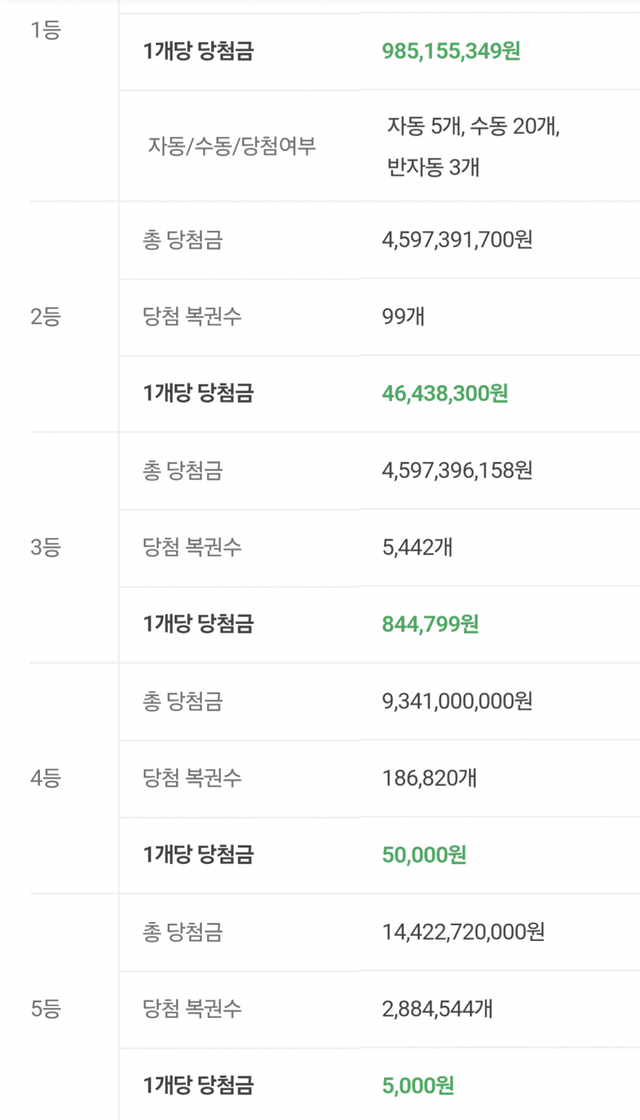Click the 1등 rank label

(45, 31)
